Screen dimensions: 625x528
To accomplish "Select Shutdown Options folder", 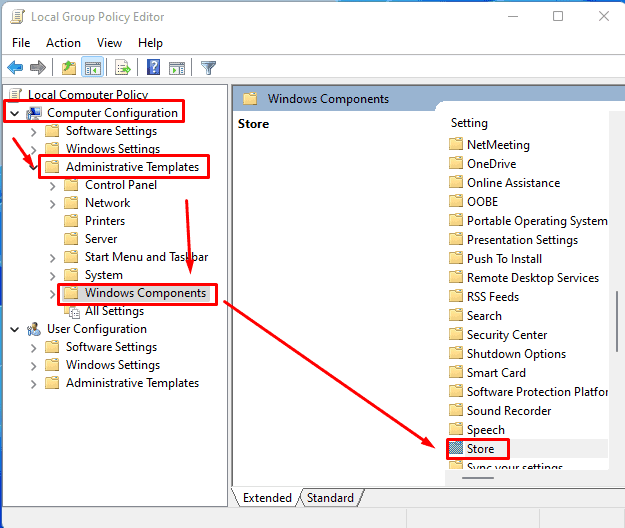I will point(516,353).
